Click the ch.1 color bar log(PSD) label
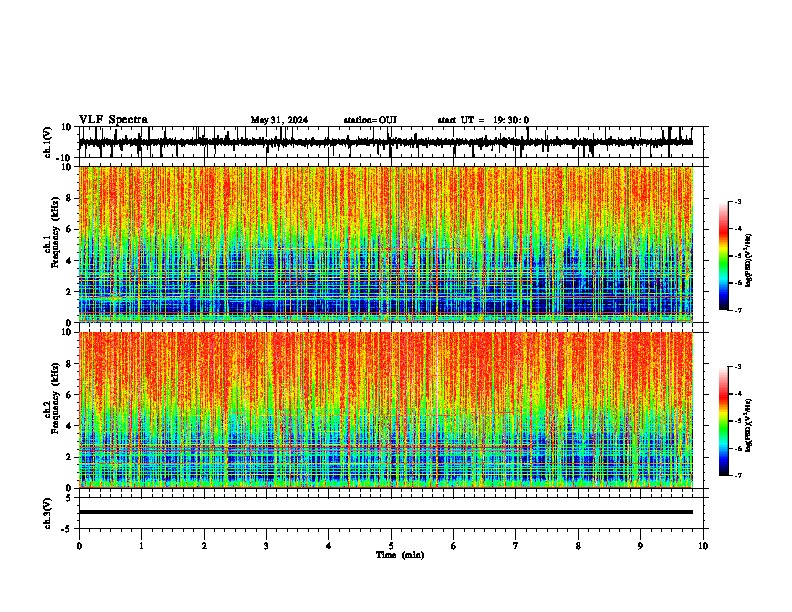The image size is (792, 612). [748, 261]
